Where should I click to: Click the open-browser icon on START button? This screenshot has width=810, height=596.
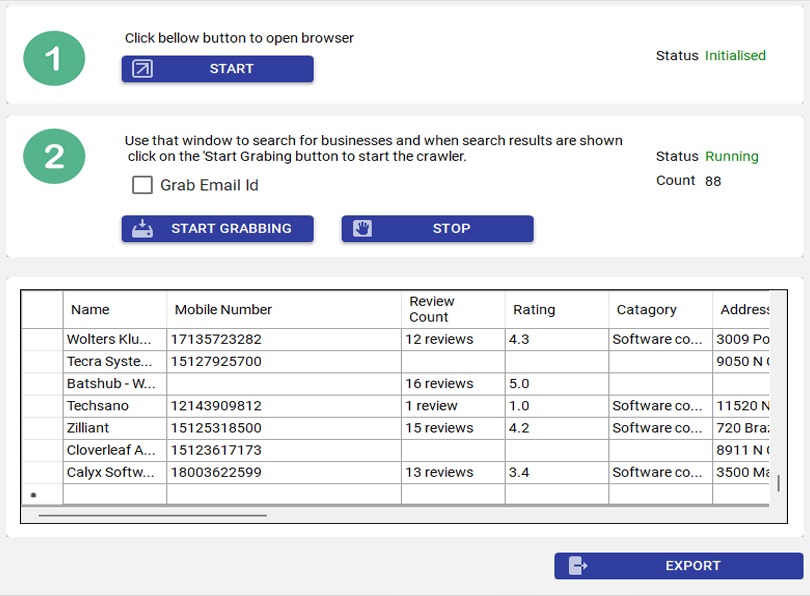[142, 69]
